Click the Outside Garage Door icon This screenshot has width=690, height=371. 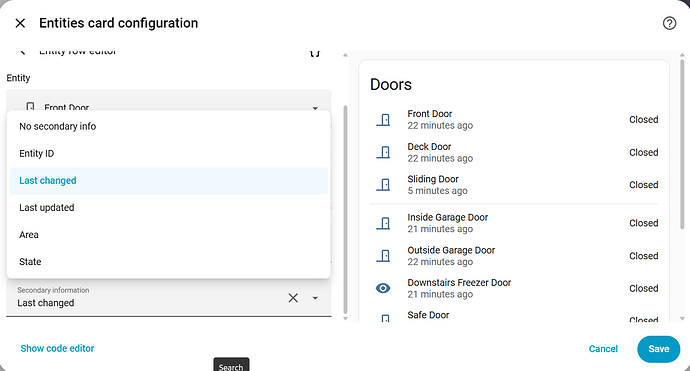[x=383, y=256]
